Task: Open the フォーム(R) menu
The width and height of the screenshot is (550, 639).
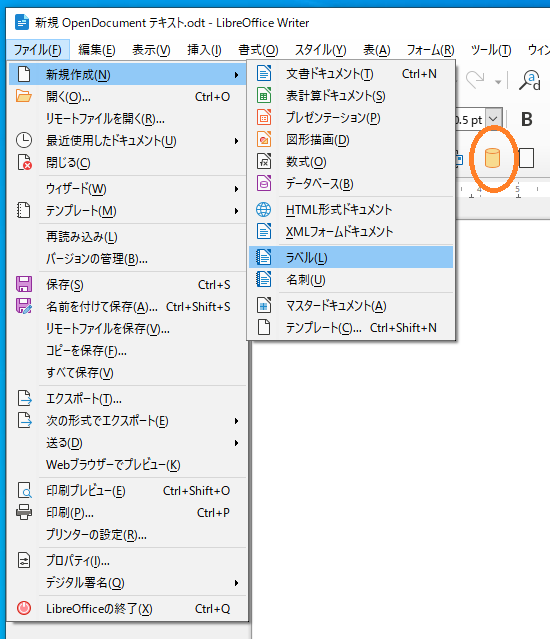Action: [431, 50]
